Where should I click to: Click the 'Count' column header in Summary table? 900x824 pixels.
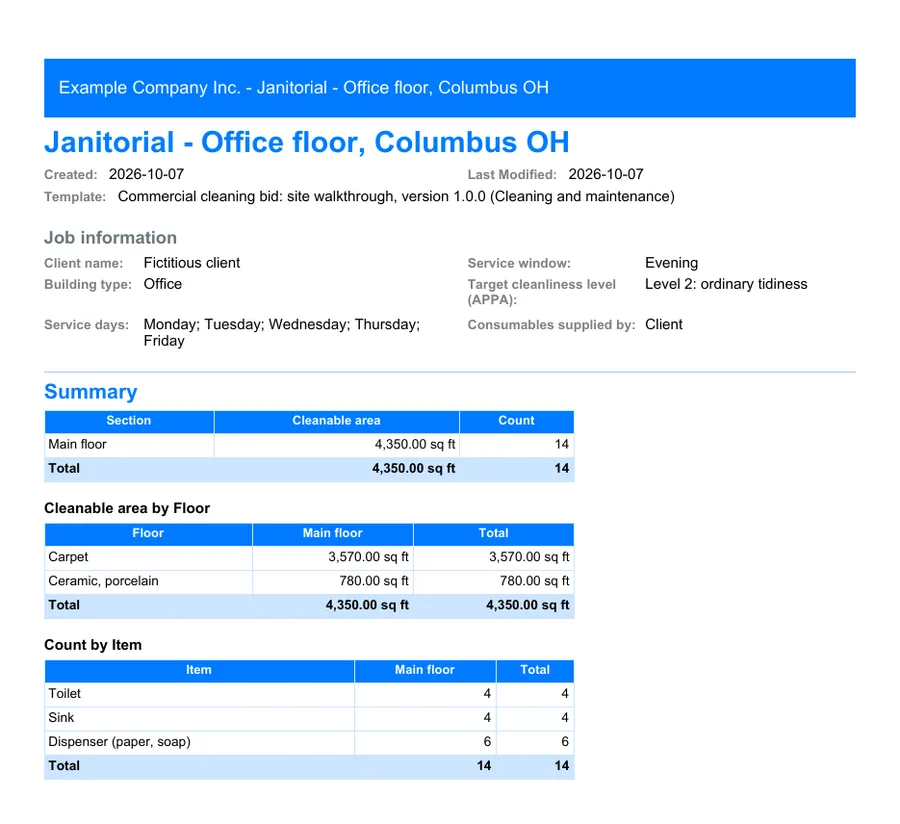(516, 421)
